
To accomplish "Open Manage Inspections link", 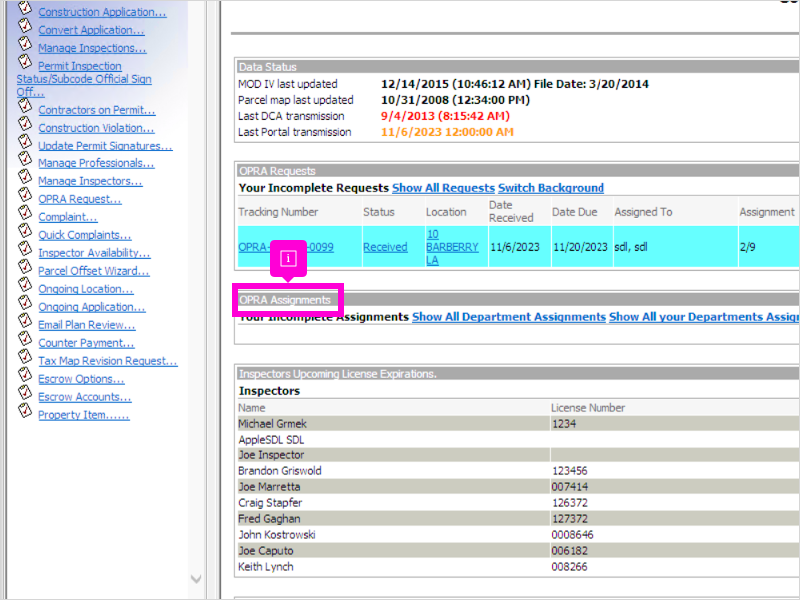I will click(92, 48).
